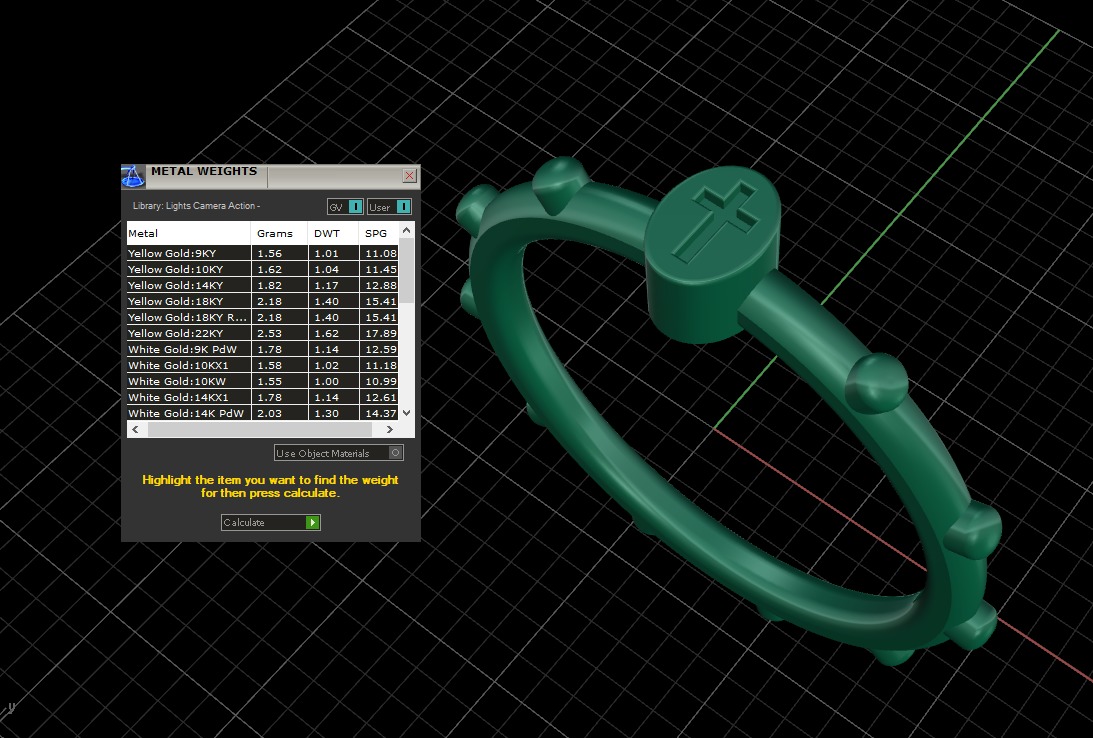The width and height of the screenshot is (1093, 738).
Task: Click the 1.01 DWT cell for 9KY
Action: tap(333, 253)
